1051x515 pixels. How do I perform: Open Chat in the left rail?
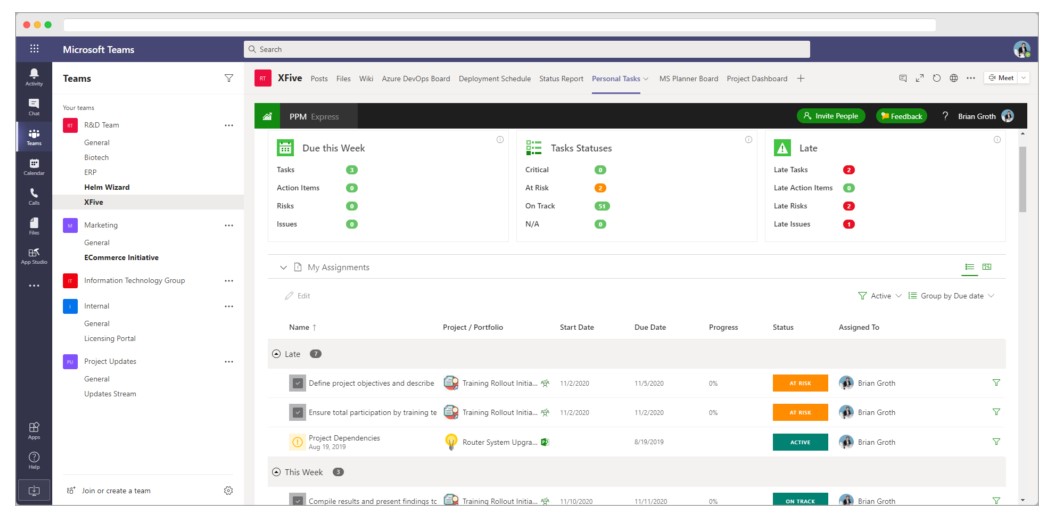[34, 107]
